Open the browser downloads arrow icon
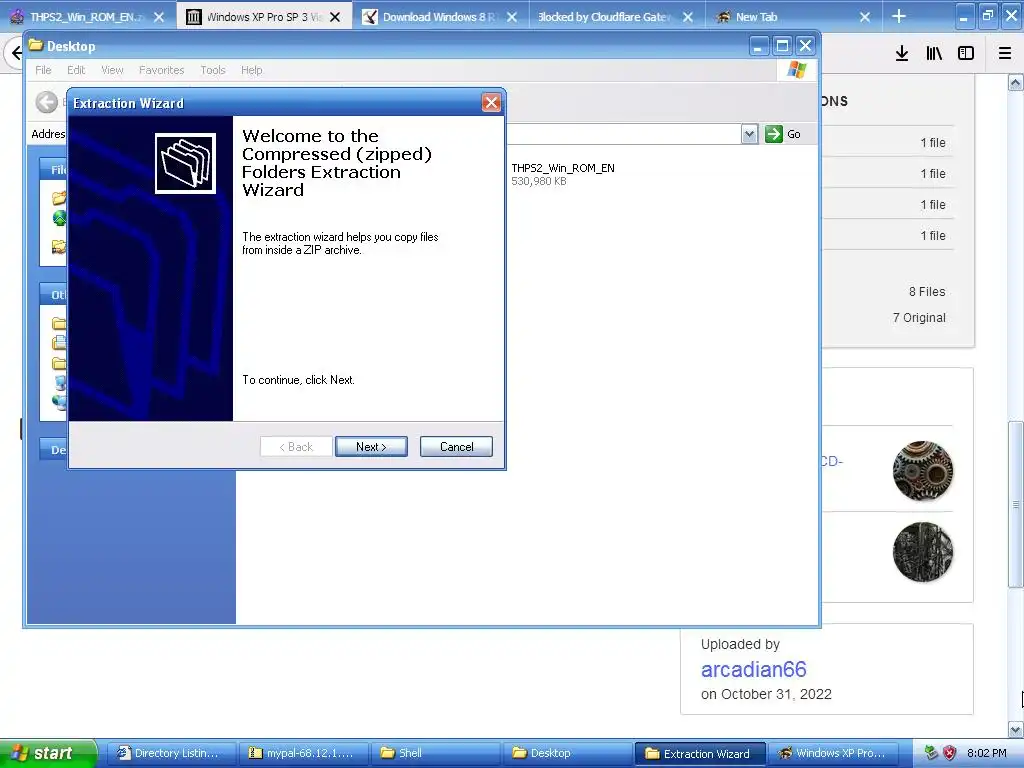This screenshot has height=768, width=1024. (x=902, y=53)
